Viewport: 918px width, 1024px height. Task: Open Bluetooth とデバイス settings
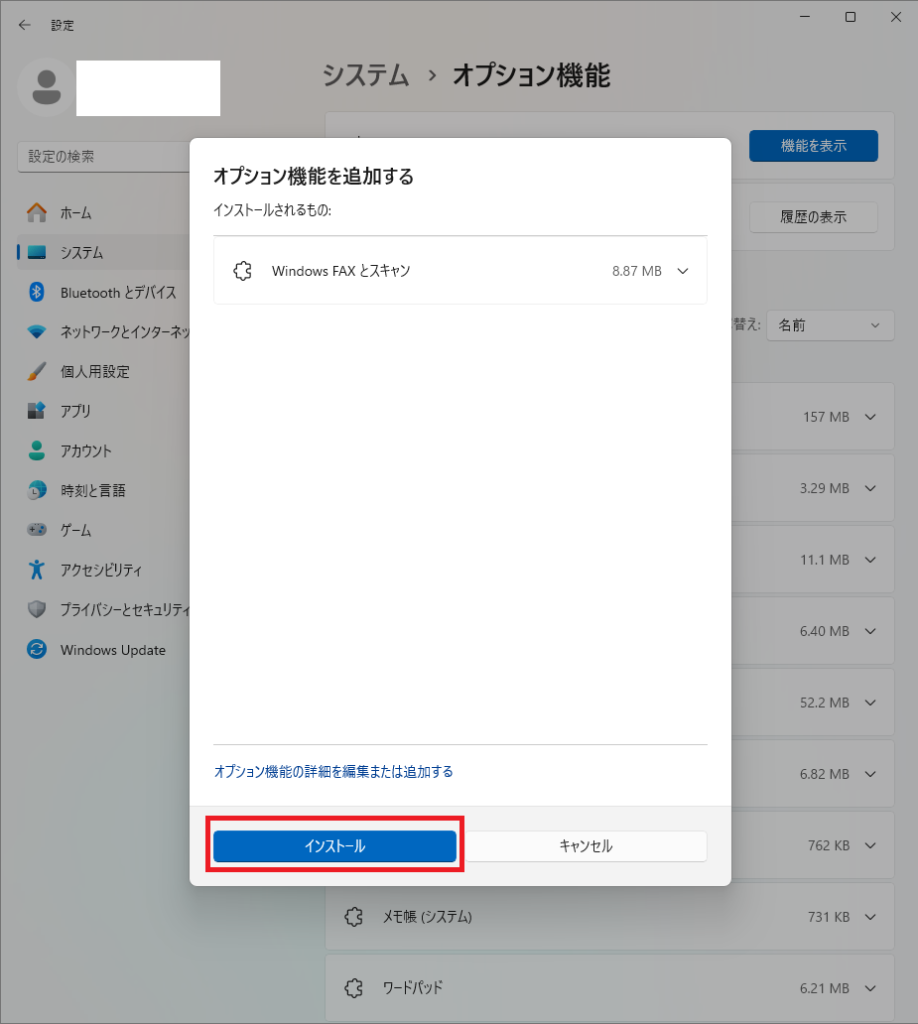click(103, 292)
